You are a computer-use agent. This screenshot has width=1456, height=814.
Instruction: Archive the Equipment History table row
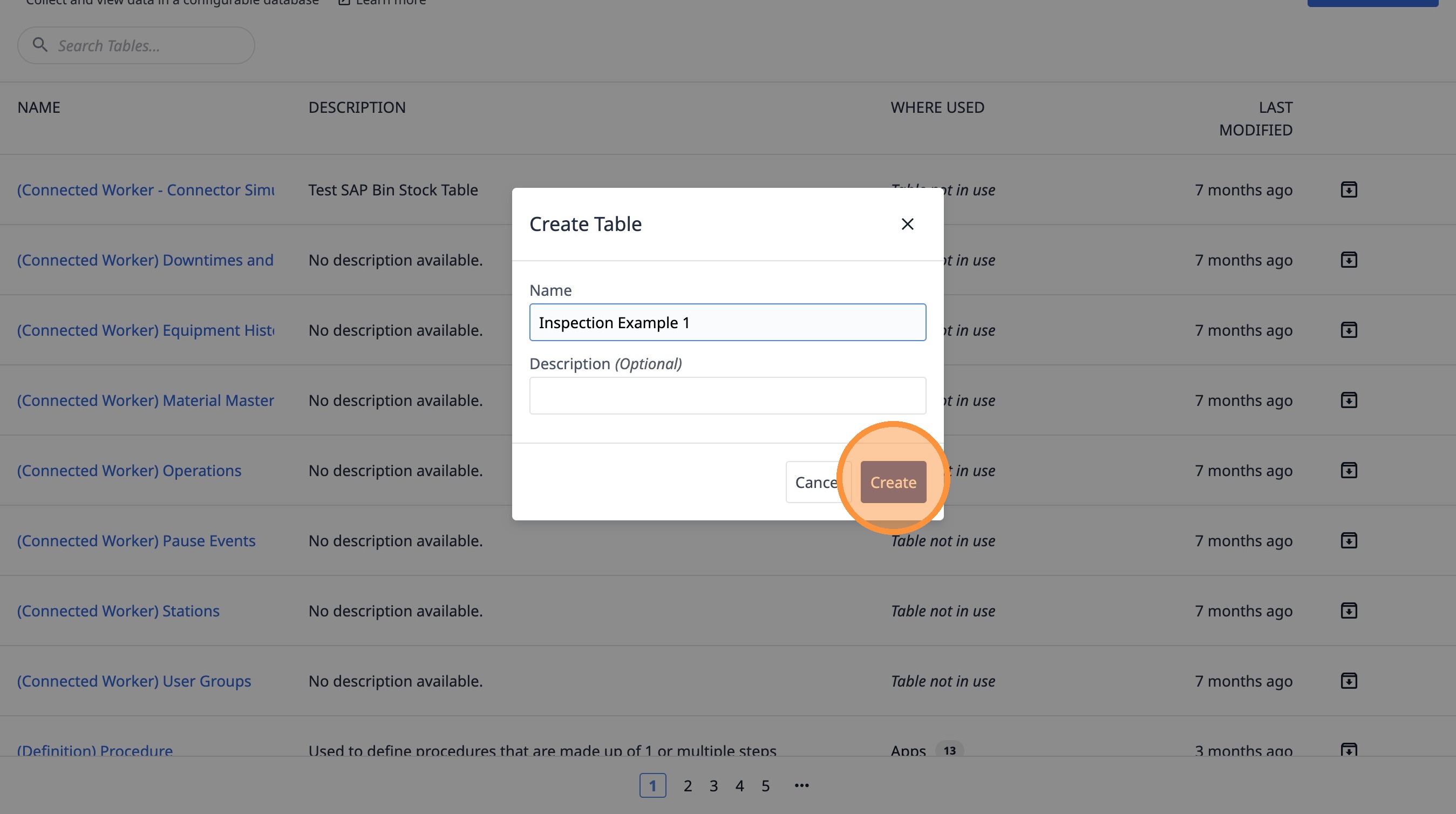pos(1349,330)
